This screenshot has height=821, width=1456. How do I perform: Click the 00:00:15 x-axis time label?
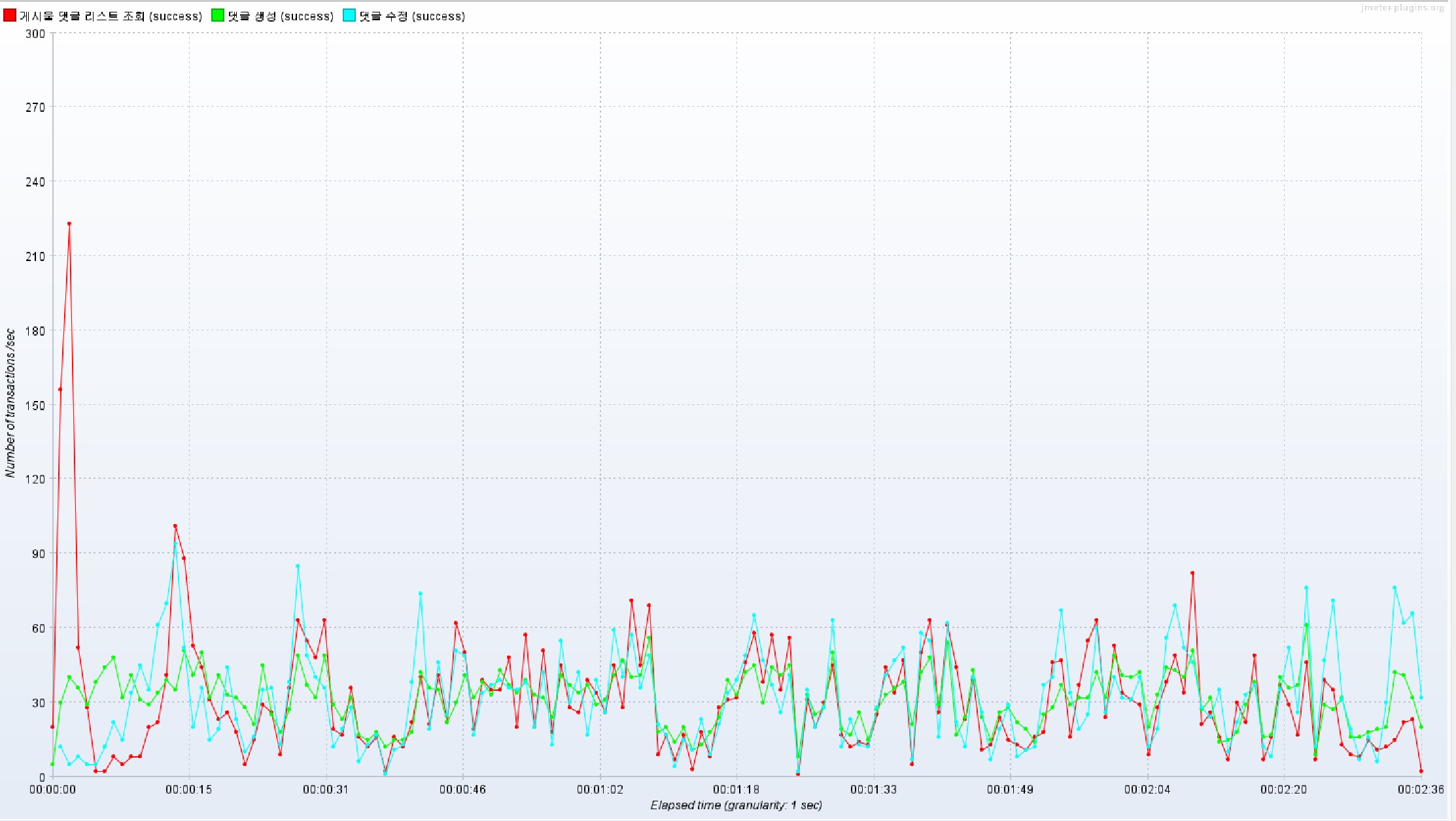pos(189,790)
